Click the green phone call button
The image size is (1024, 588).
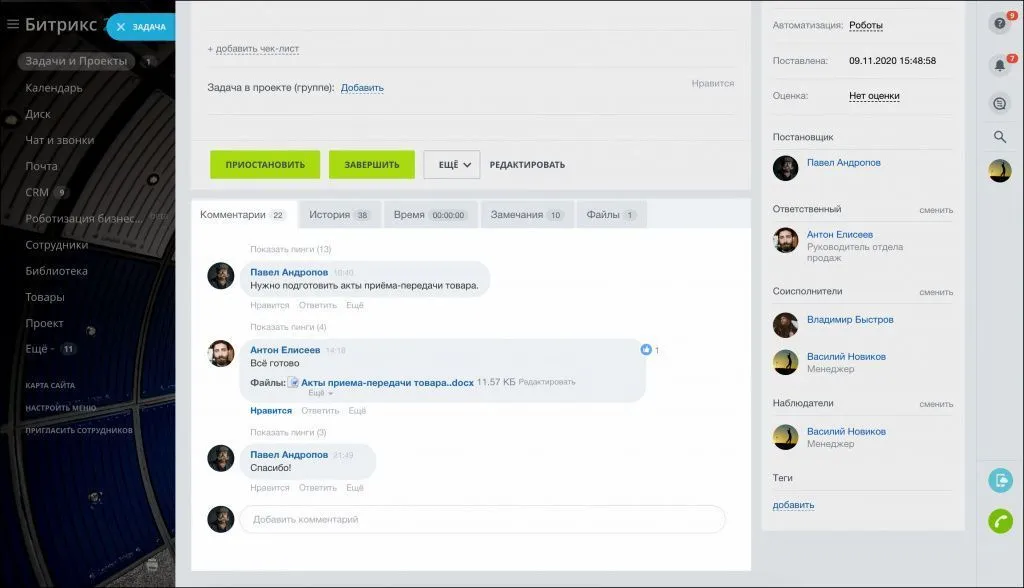[x=1000, y=521]
